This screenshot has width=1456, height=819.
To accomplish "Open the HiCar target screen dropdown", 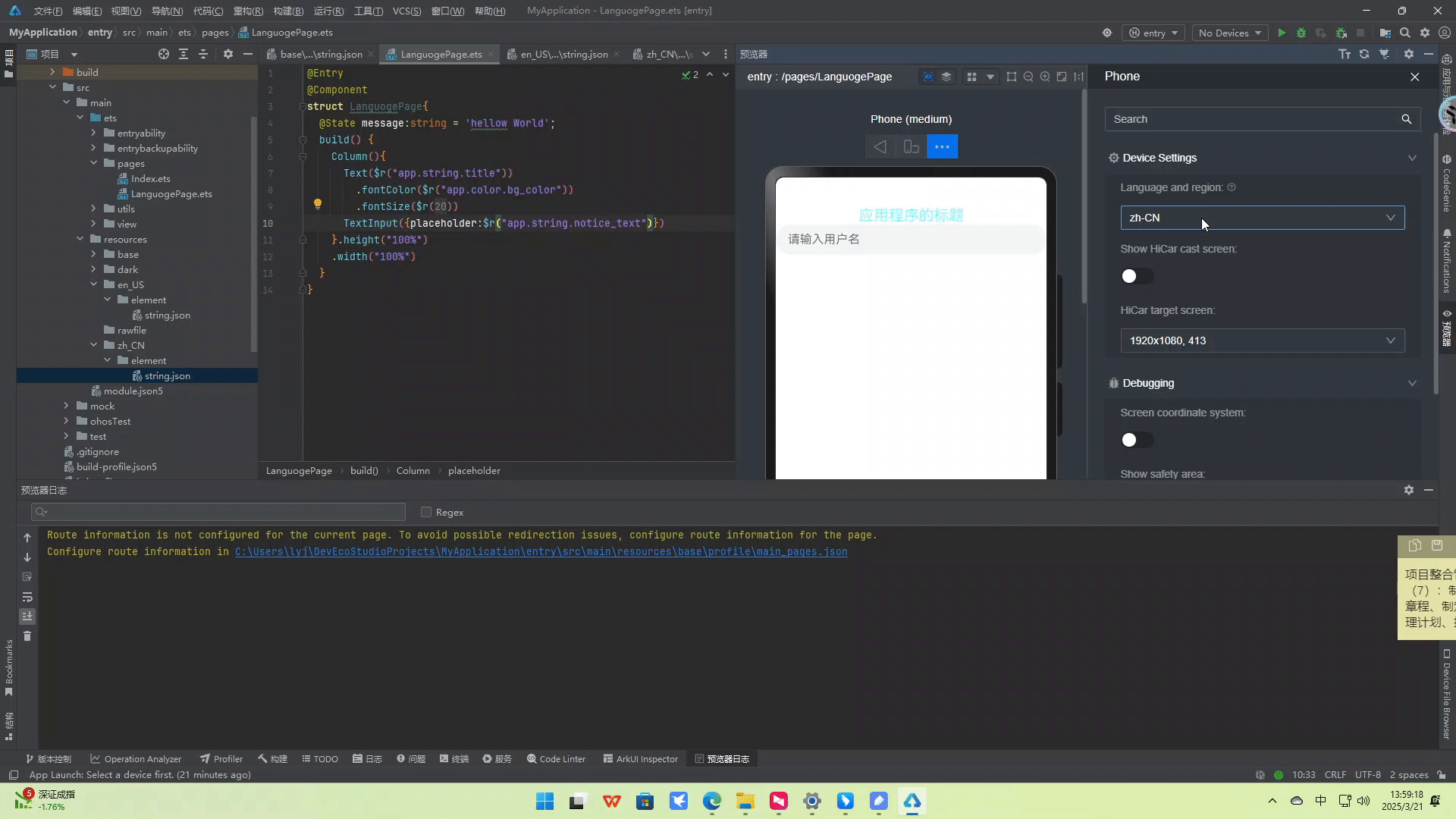I will pyautogui.click(x=1262, y=340).
